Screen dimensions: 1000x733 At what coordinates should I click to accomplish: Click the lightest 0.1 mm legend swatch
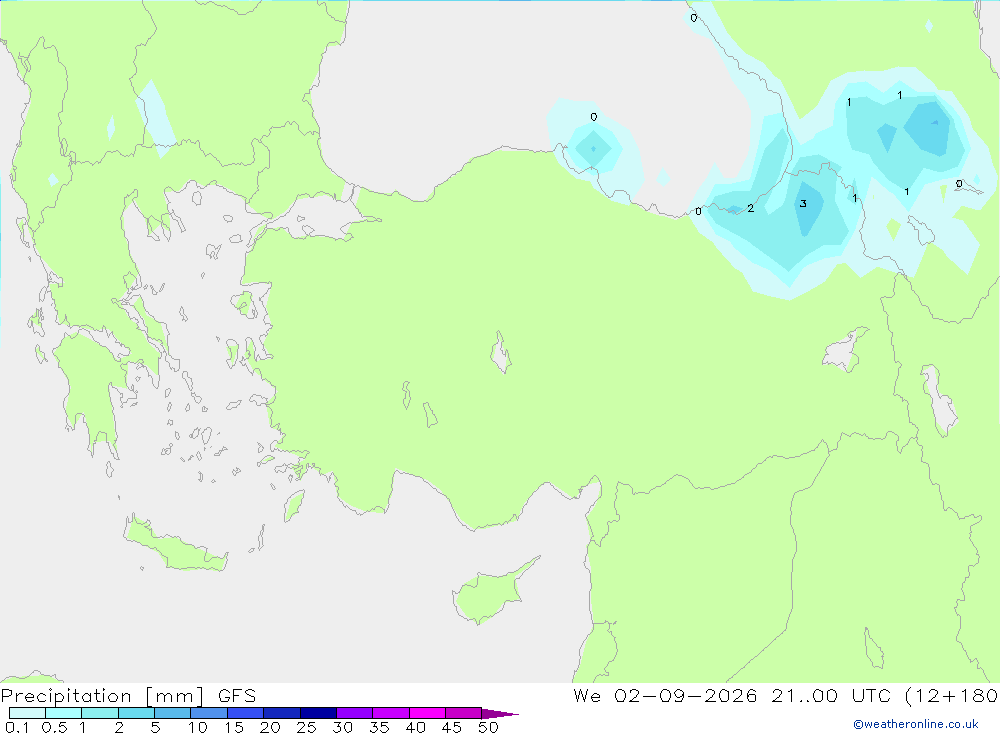coord(27,713)
